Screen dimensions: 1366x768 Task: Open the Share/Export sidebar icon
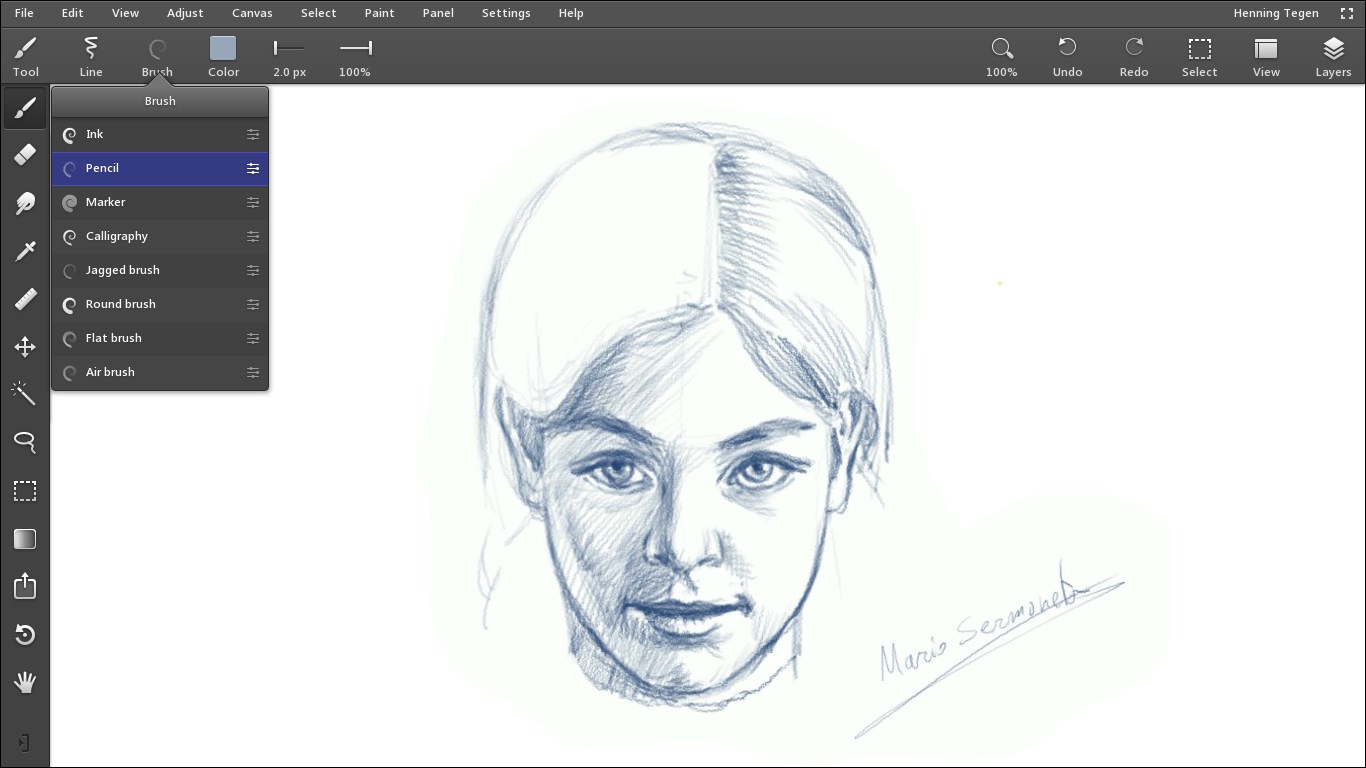[x=24, y=586]
